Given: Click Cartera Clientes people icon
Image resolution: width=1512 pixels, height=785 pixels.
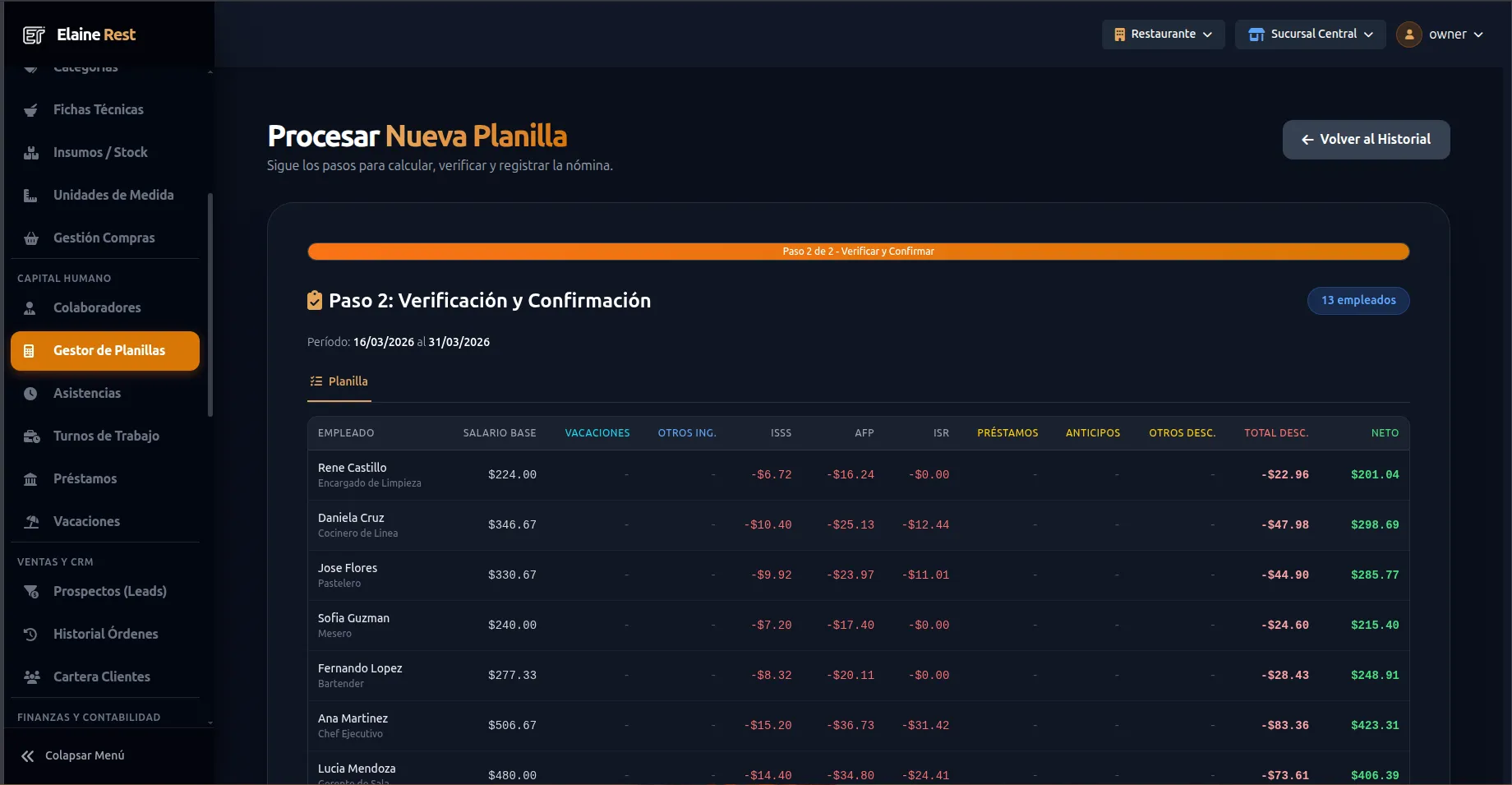Looking at the screenshot, I should click(31, 677).
